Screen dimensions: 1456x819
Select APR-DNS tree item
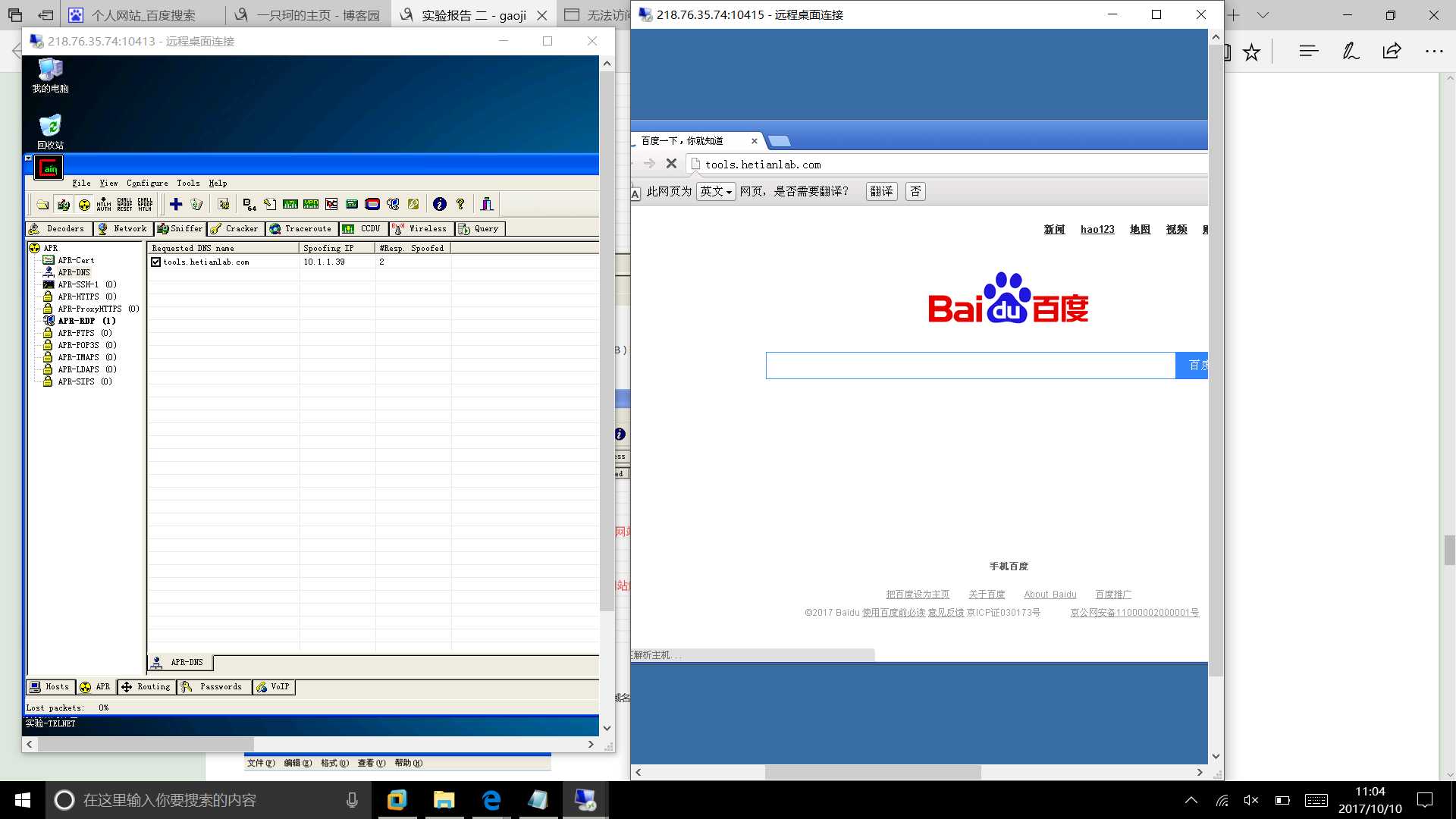tap(67, 272)
